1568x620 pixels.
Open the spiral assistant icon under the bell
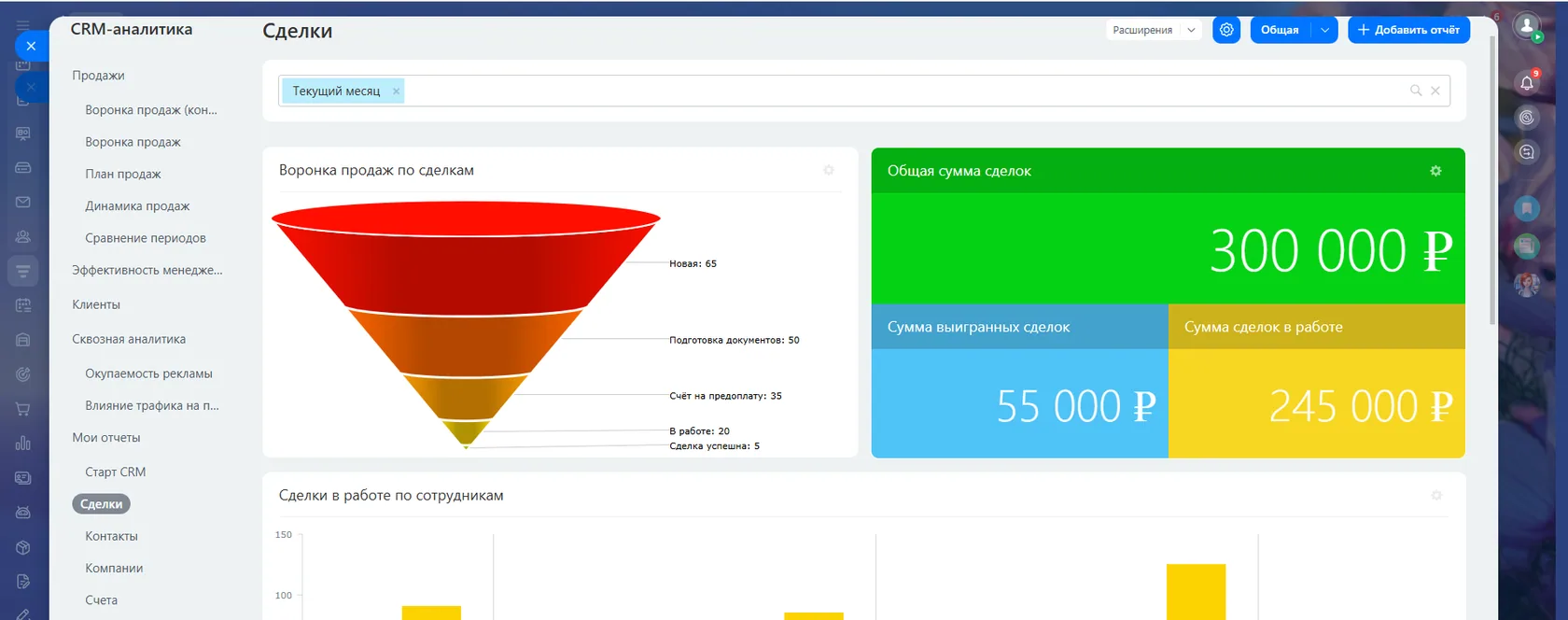(1527, 118)
